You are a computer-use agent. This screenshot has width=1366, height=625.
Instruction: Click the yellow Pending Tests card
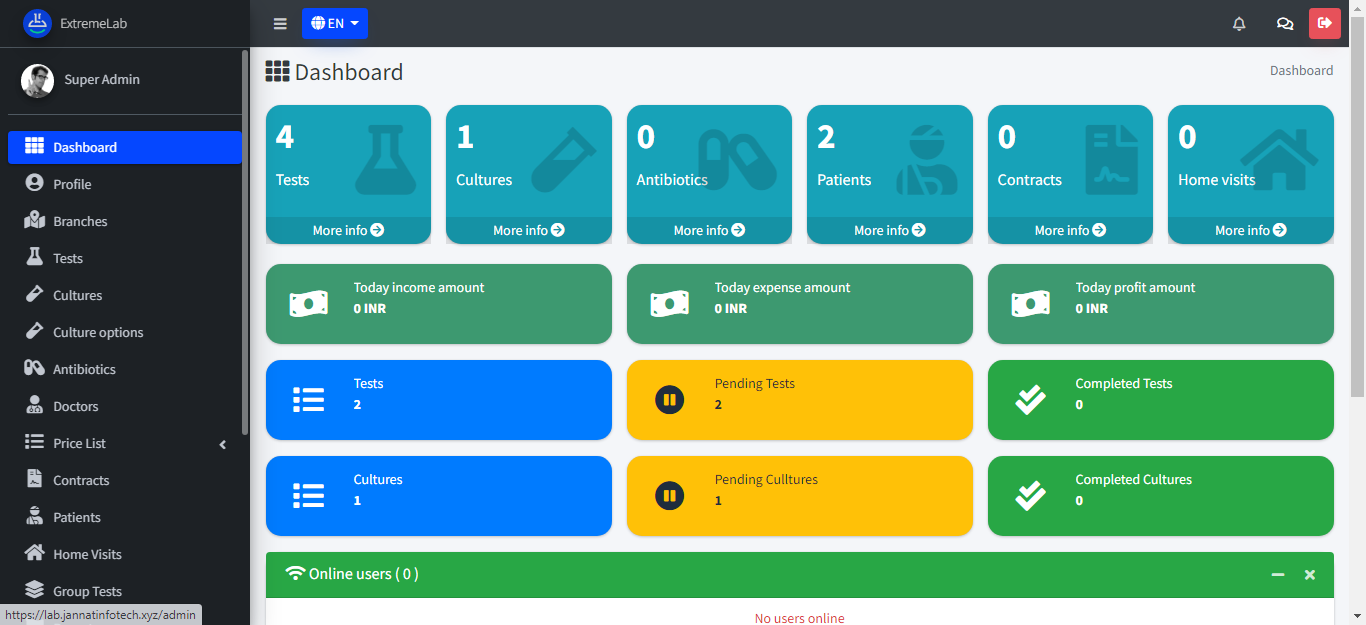tap(799, 400)
